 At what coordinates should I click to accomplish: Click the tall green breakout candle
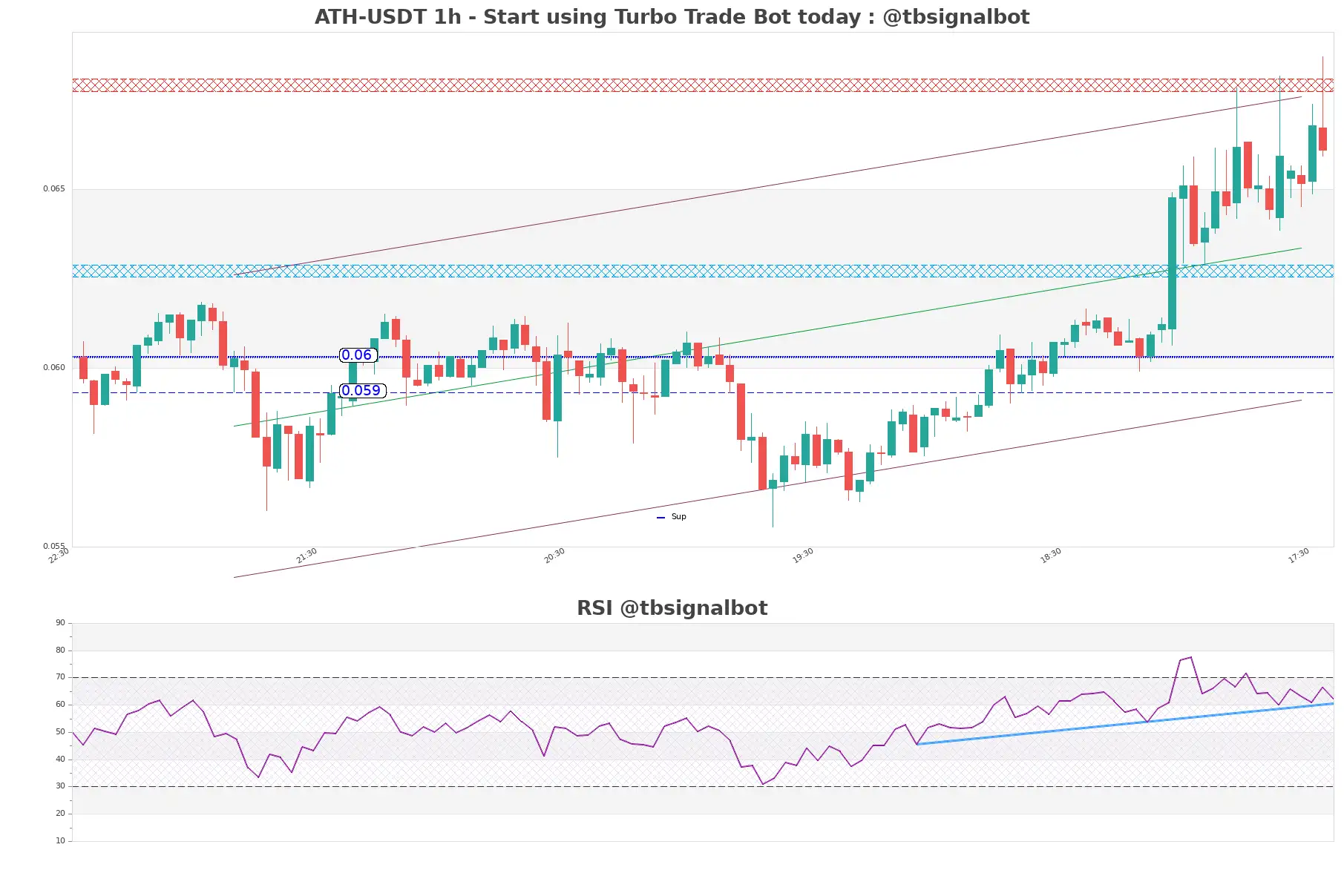pos(1173,263)
